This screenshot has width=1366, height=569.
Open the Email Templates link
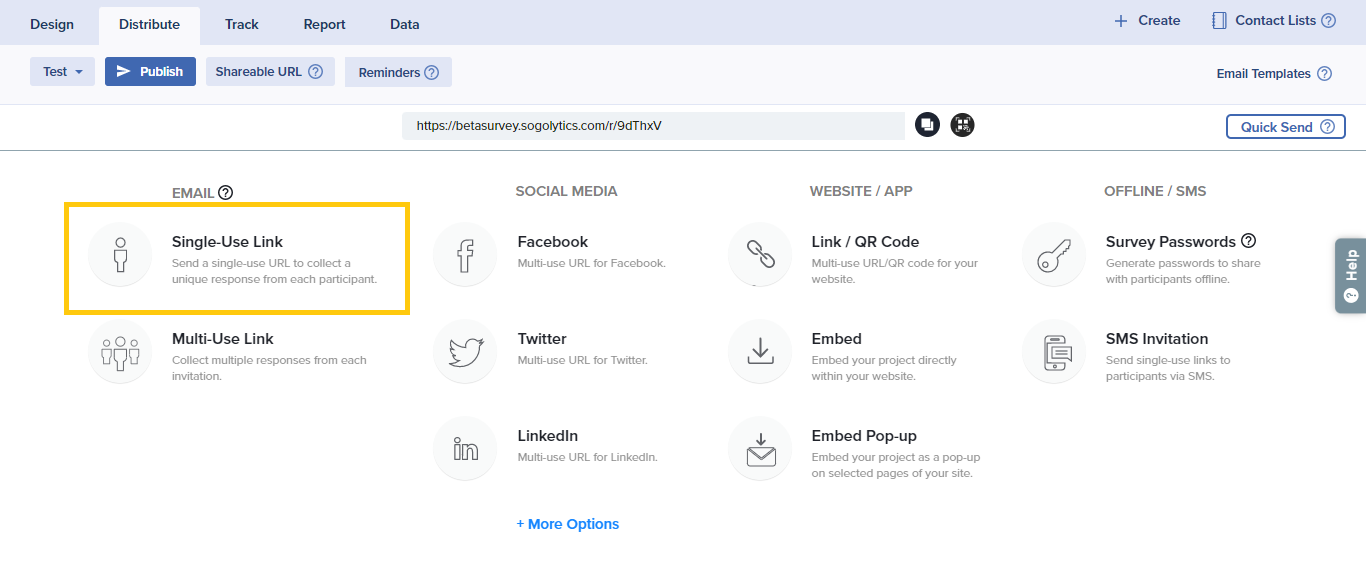coord(1263,74)
